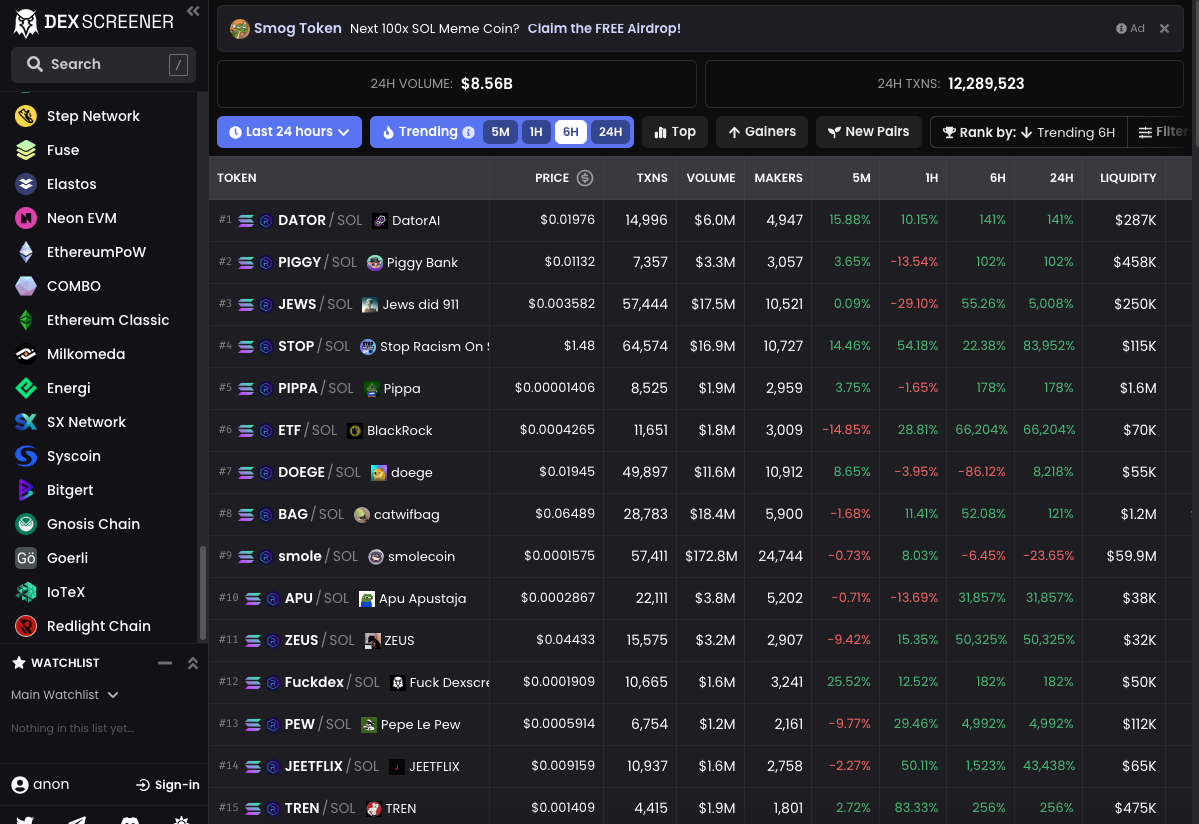Screen dimensions: 1199x824
Task: Click the Discord icon in sidebar footer
Action: tap(130, 819)
